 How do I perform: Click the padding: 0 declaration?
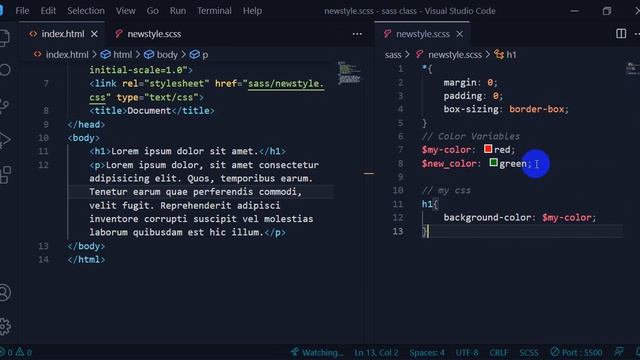point(473,96)
